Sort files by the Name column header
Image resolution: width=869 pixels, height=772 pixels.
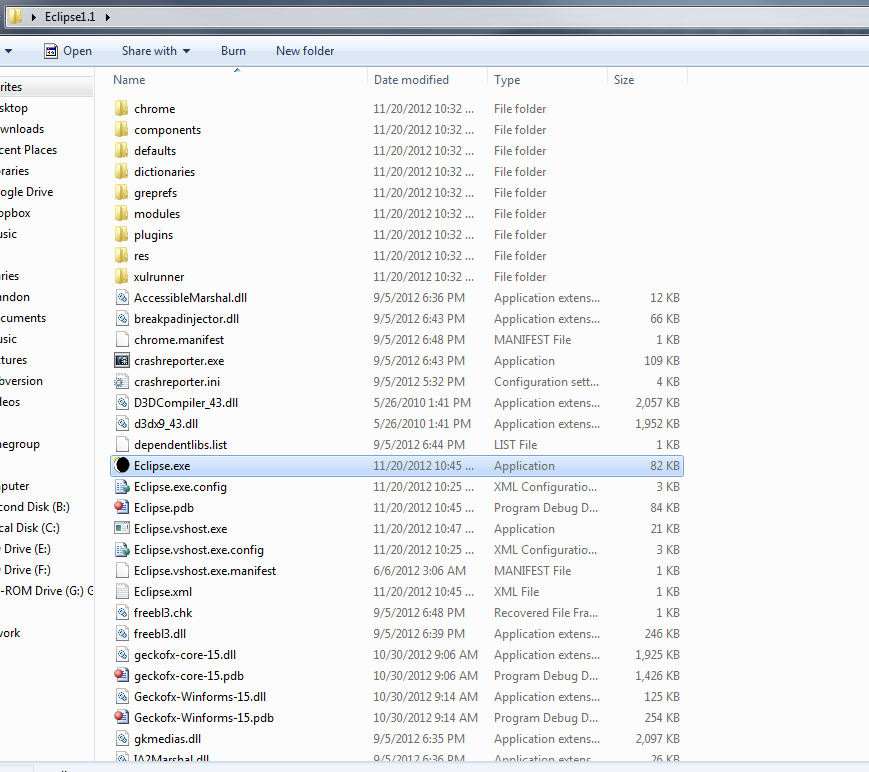click(x=130, y=80)
